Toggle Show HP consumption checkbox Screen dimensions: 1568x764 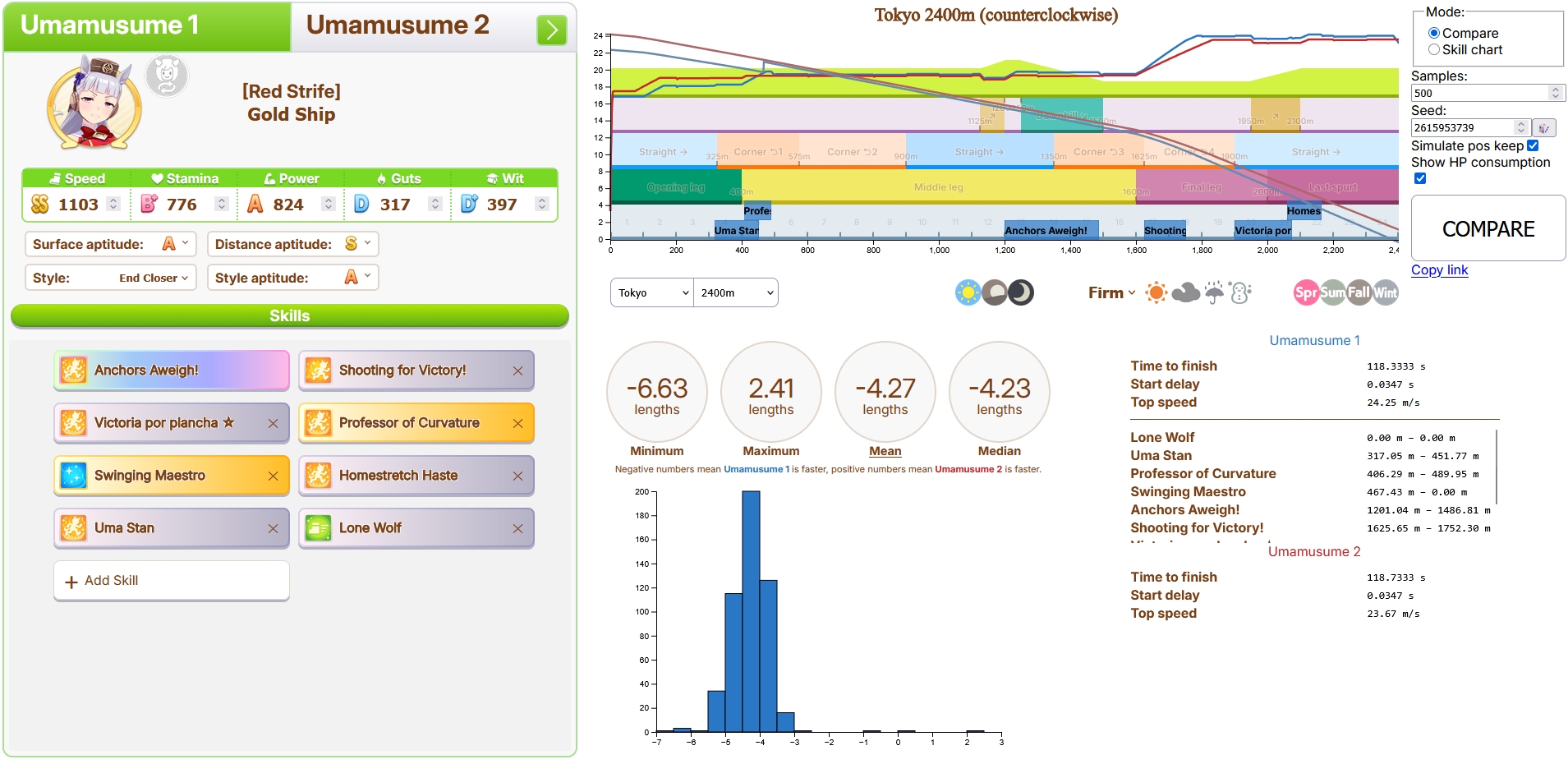1420,178
